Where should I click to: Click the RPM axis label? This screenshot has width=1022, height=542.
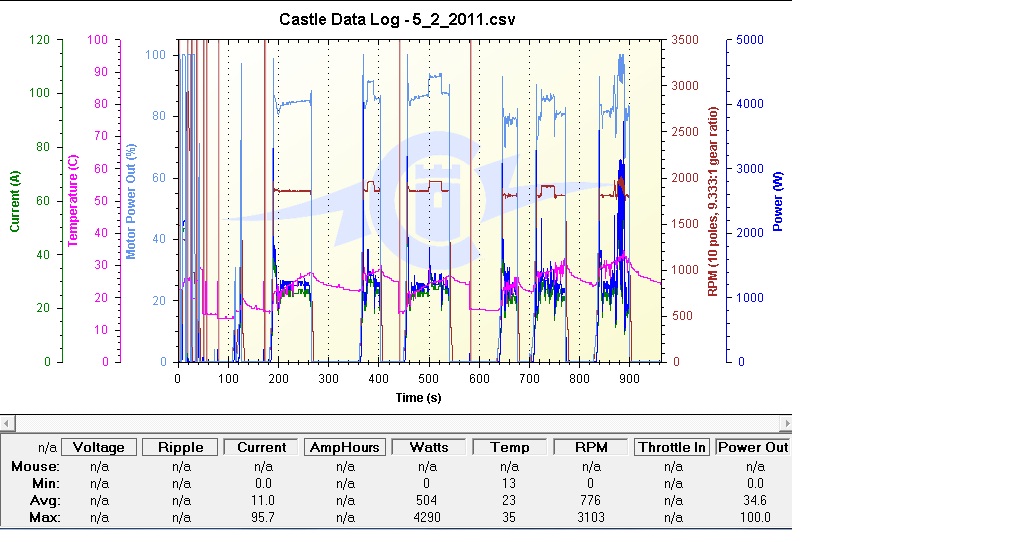pos(712,201)
